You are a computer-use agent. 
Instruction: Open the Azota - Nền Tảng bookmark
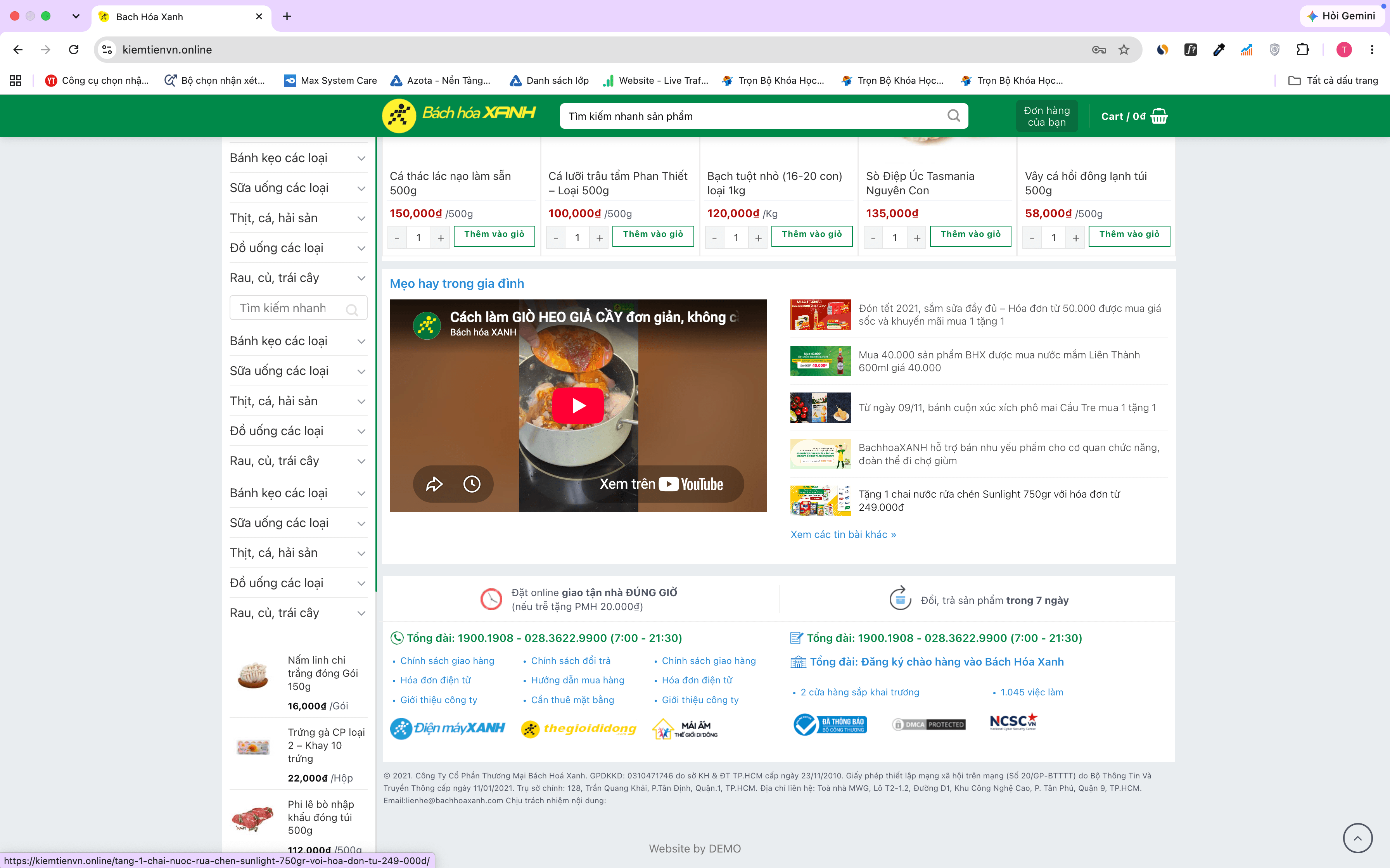click(x=441, y=80)
